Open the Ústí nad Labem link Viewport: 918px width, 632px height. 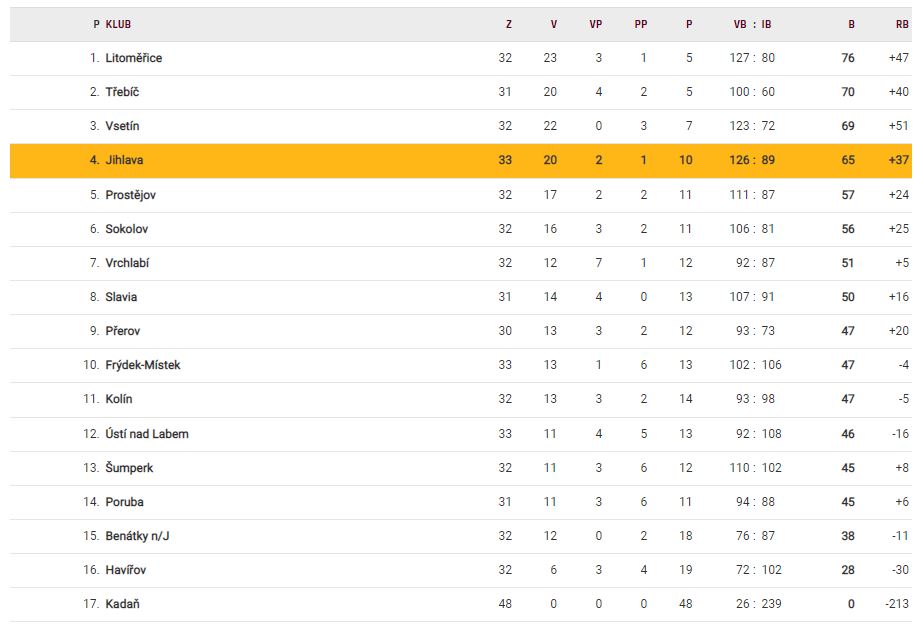tap(146, 434)
